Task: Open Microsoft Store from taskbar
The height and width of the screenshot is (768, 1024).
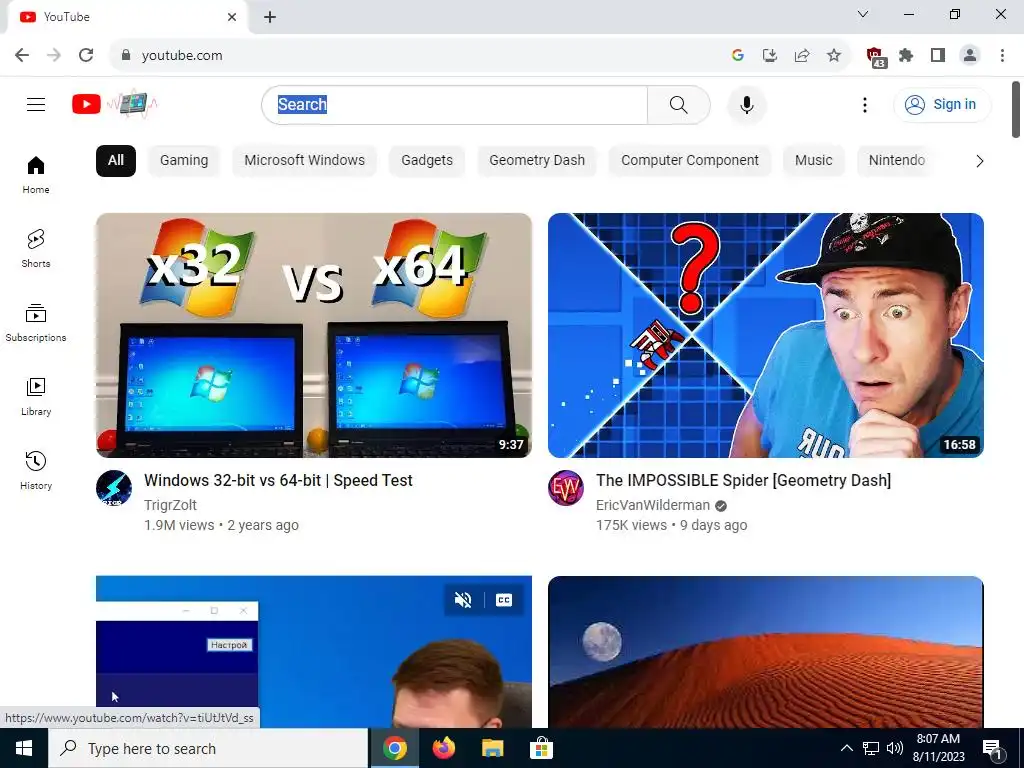Action: pyautogui.click(x=541, y=748)
